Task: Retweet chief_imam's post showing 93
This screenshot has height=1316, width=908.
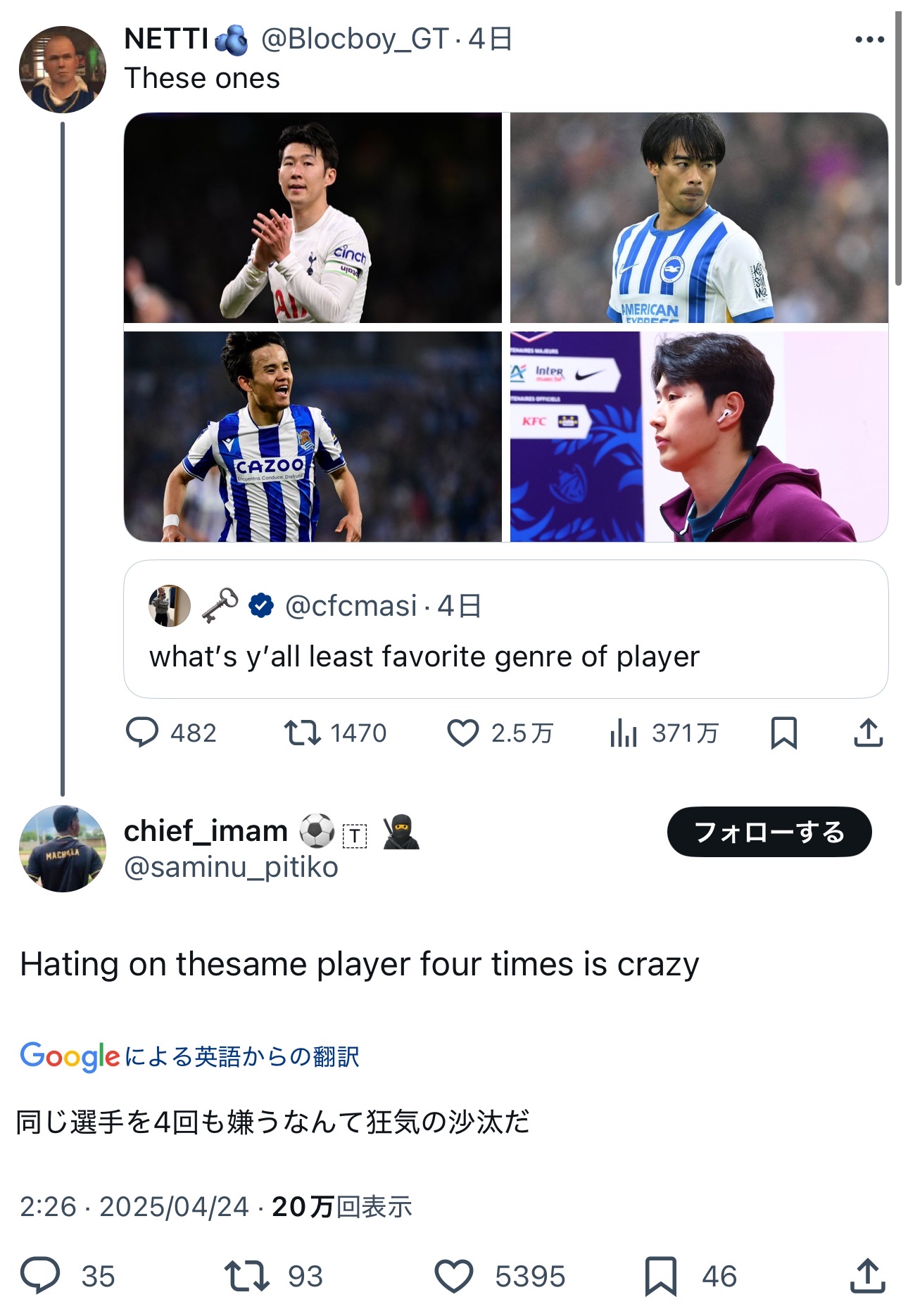Action: coord(246,1276)
